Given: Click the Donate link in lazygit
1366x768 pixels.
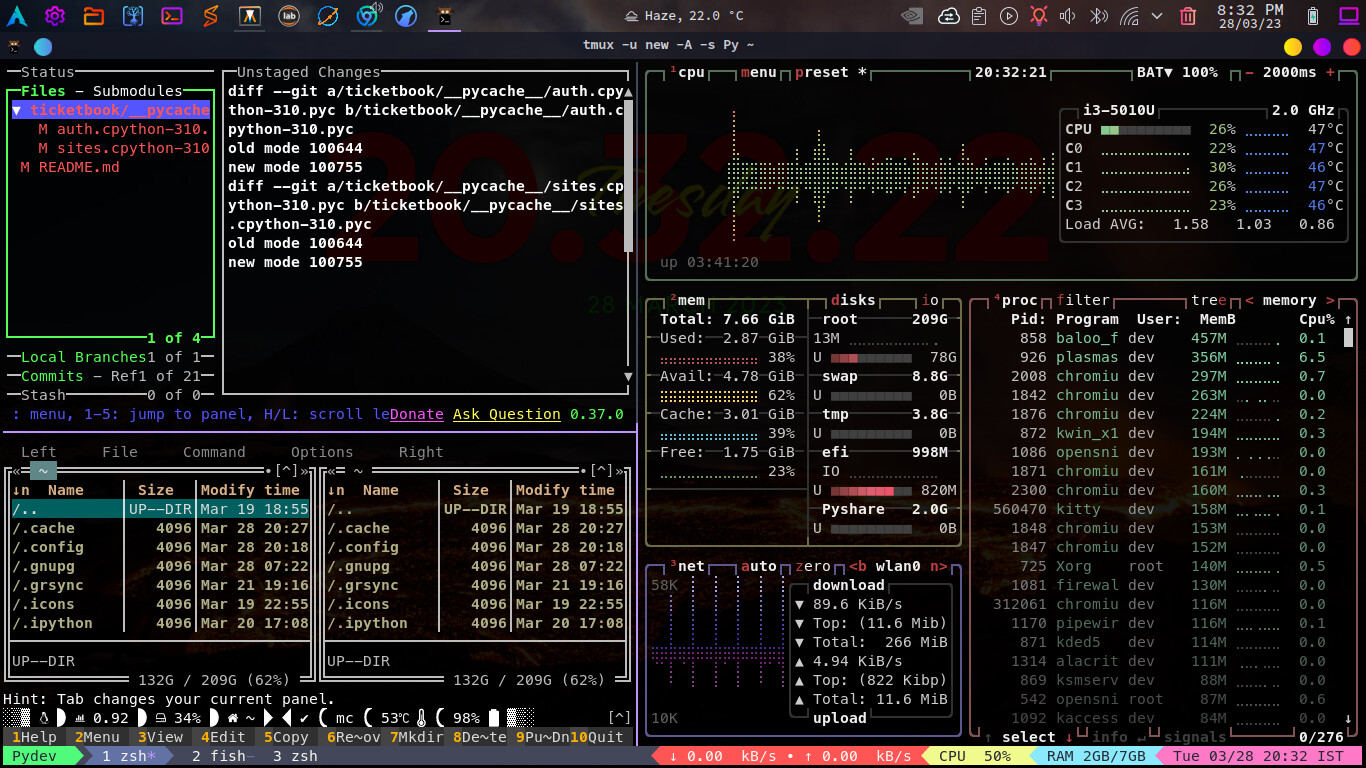Looking at the screenshot, I should pyautogui.click(x=417, y=414).
